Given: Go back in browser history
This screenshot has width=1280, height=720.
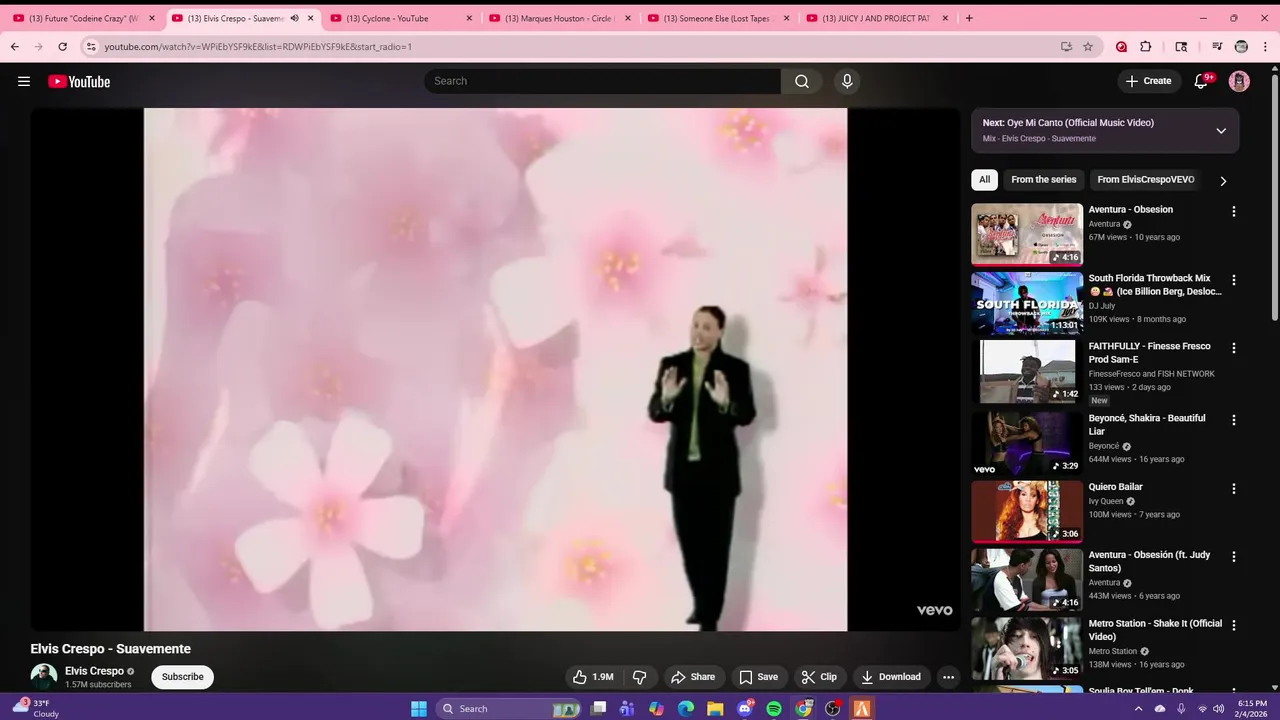Looking at the screenshot, I should coord(14,46).
